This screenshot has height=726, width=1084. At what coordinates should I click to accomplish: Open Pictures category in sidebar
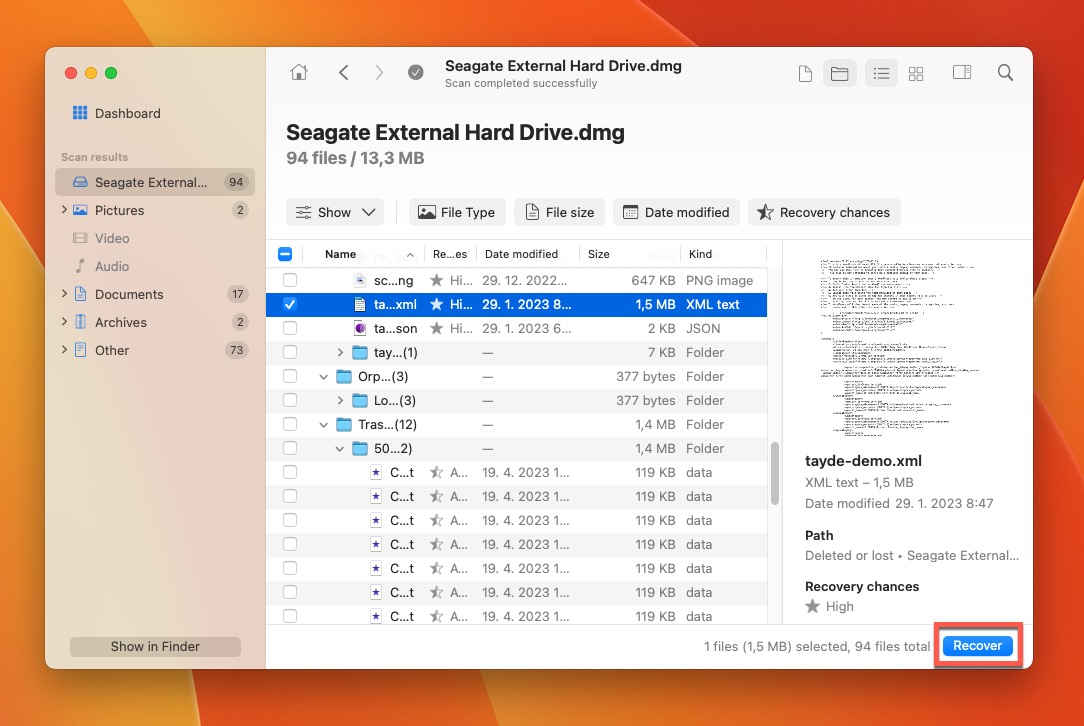(x=155, y=210)
